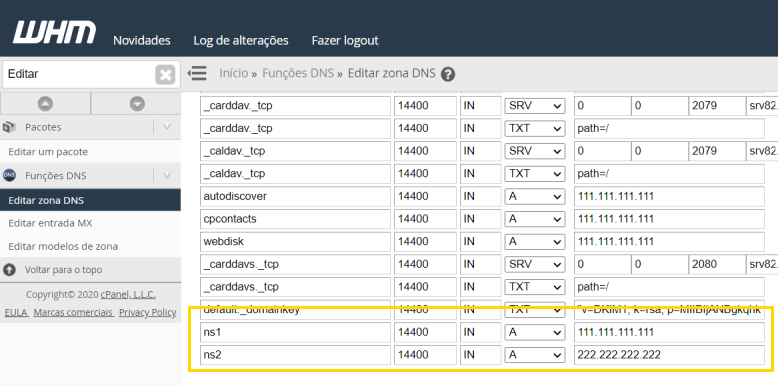The width and height of the screenshot is (778, 386).
Task: Go to Início breadcrumb
Action: (234, 73)
